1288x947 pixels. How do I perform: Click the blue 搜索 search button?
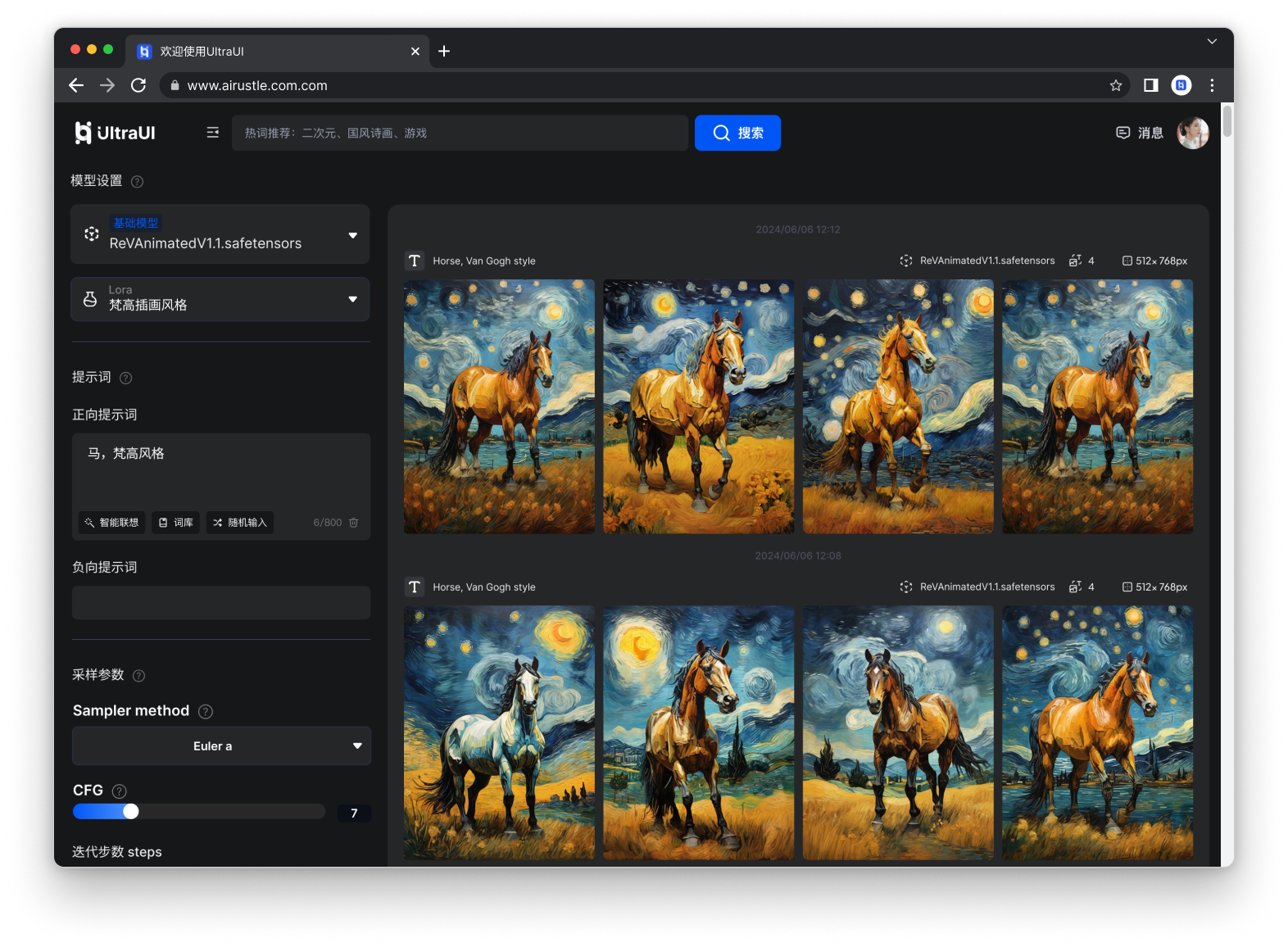pyautogui.click(x=737, y=133)
